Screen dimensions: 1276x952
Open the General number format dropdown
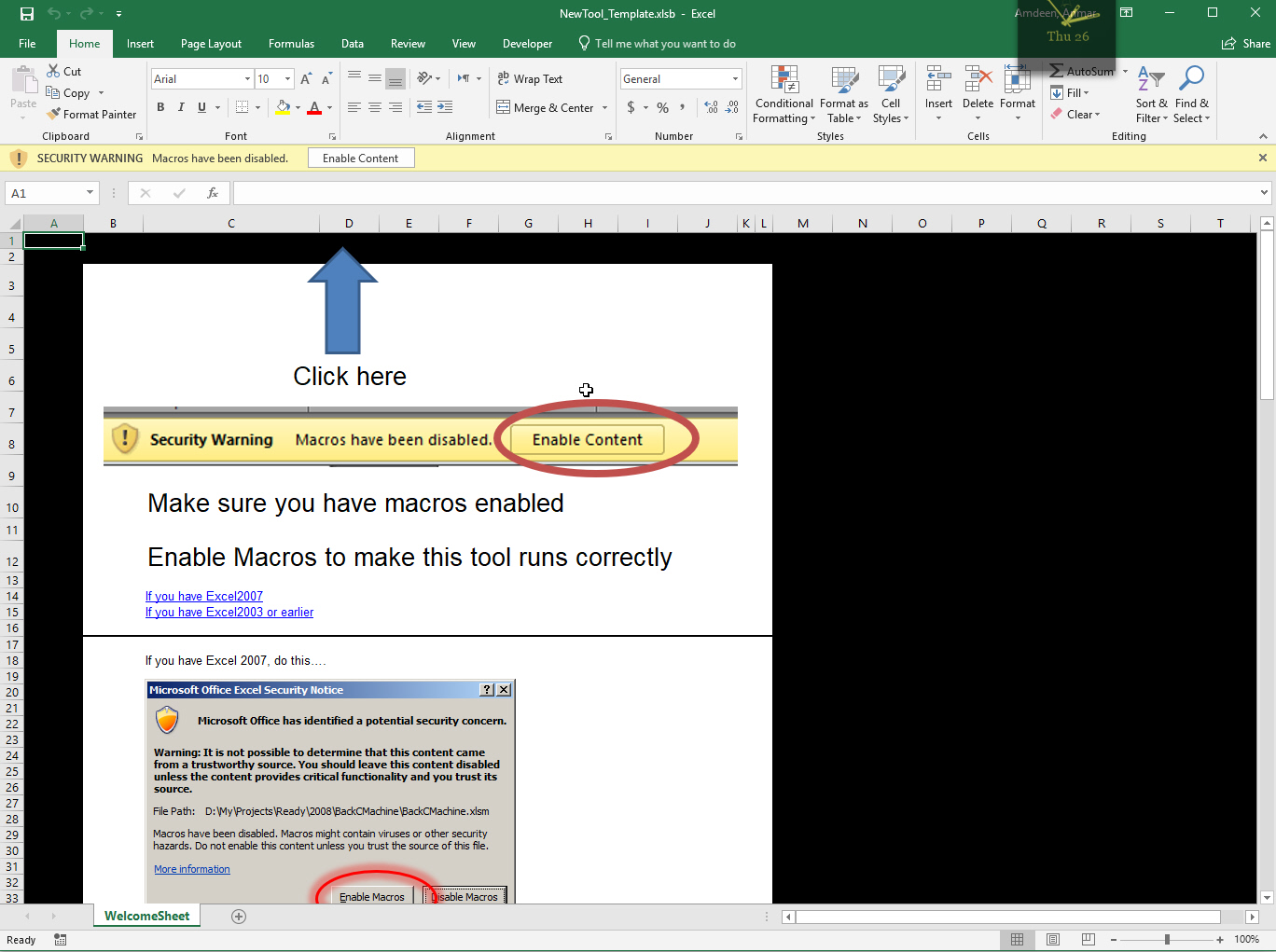tap(735, 79)
